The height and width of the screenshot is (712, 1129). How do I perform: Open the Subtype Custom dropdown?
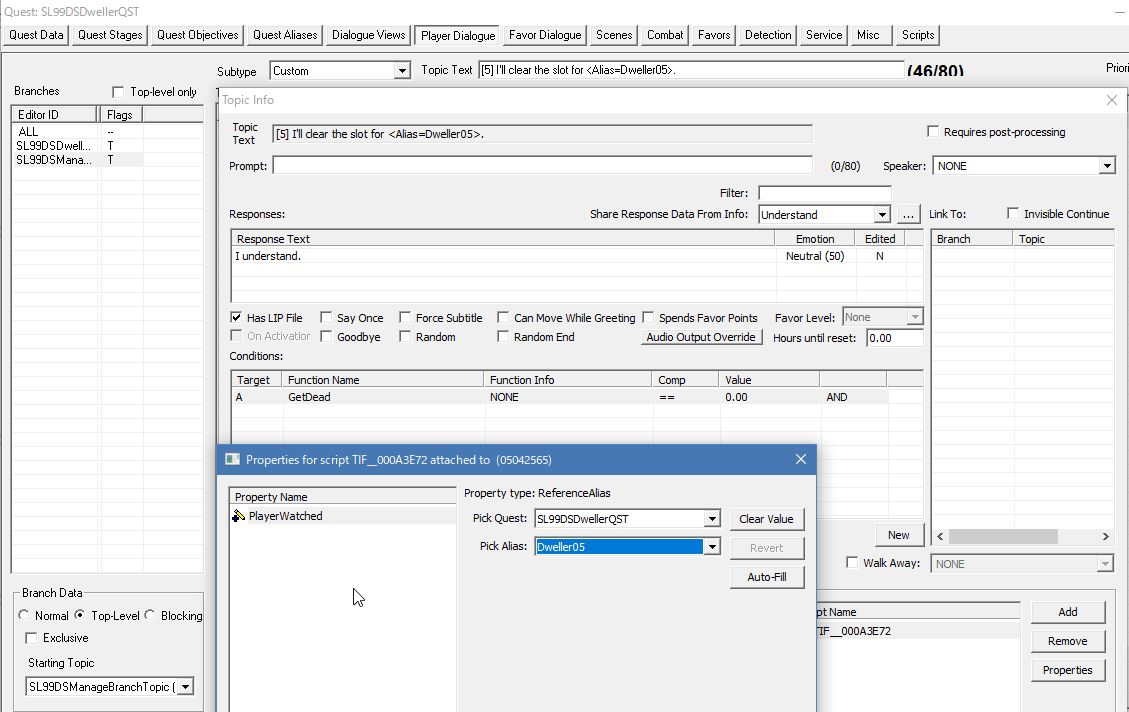coord(402,71)
